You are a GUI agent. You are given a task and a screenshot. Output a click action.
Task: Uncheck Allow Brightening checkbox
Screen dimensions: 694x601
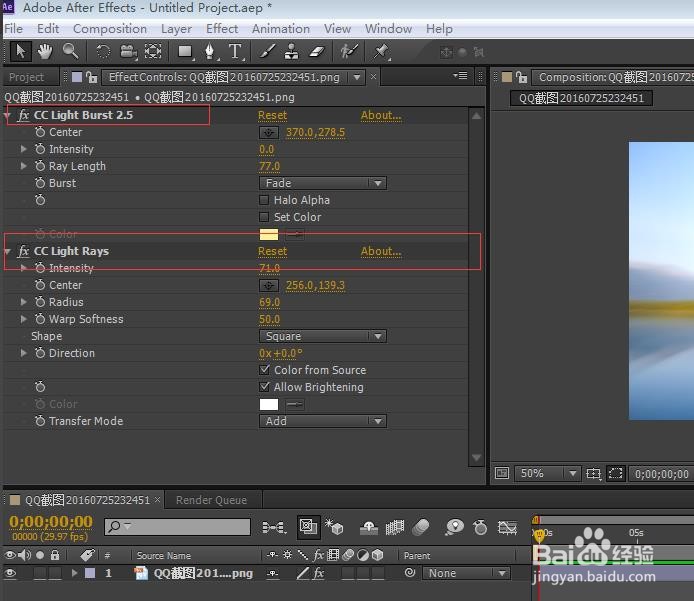click(x=264, y=387)
